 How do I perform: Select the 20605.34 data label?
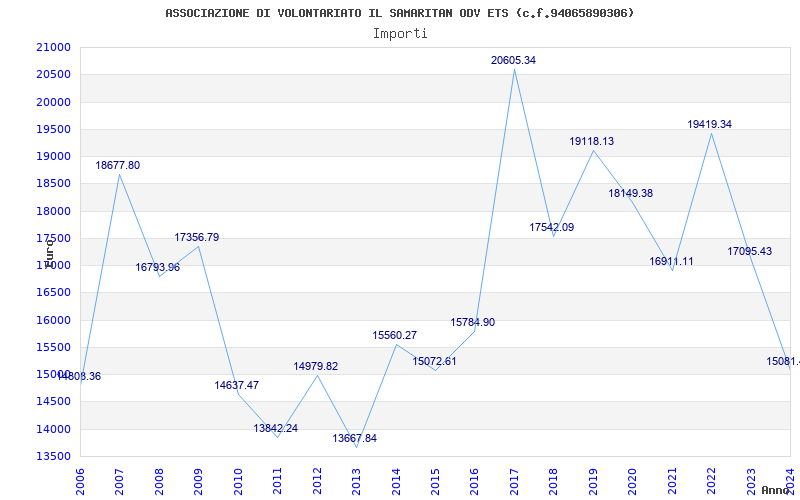tap(513, 60)
